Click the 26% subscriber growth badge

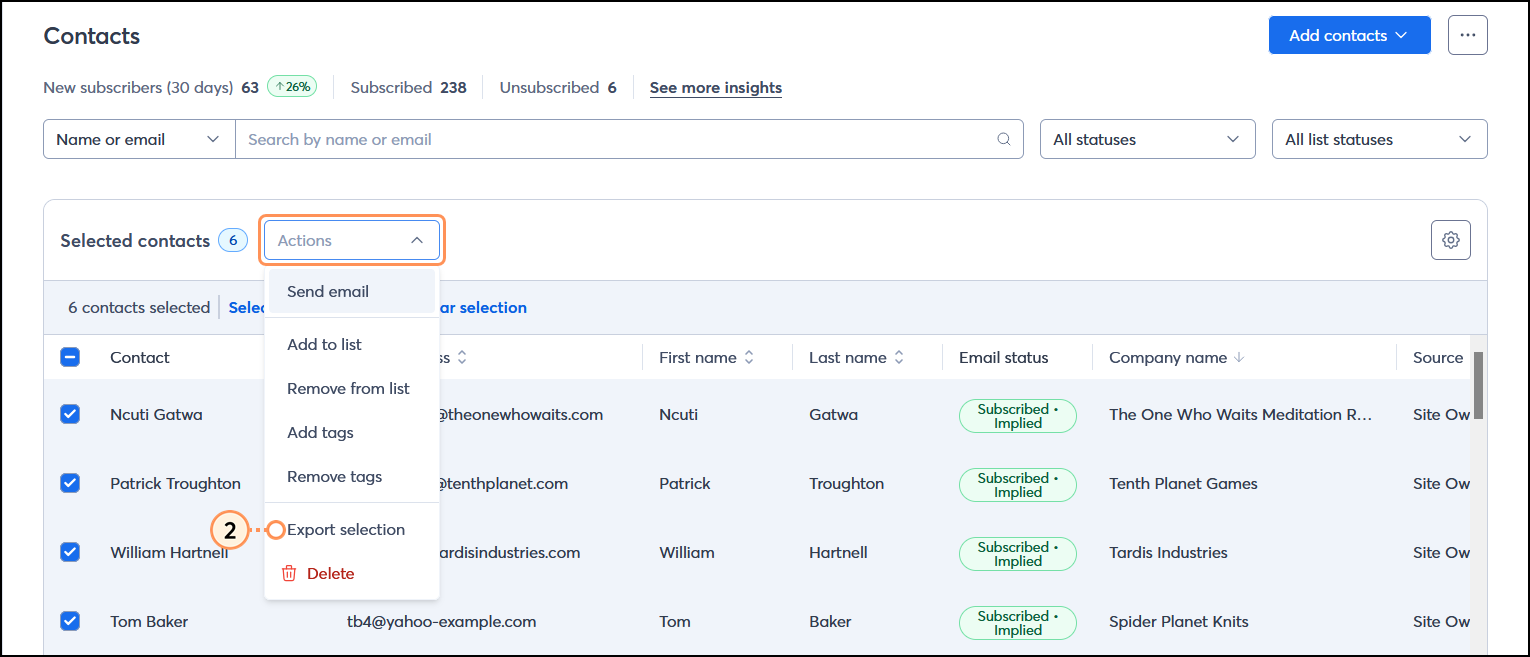[x=291, y=87]
